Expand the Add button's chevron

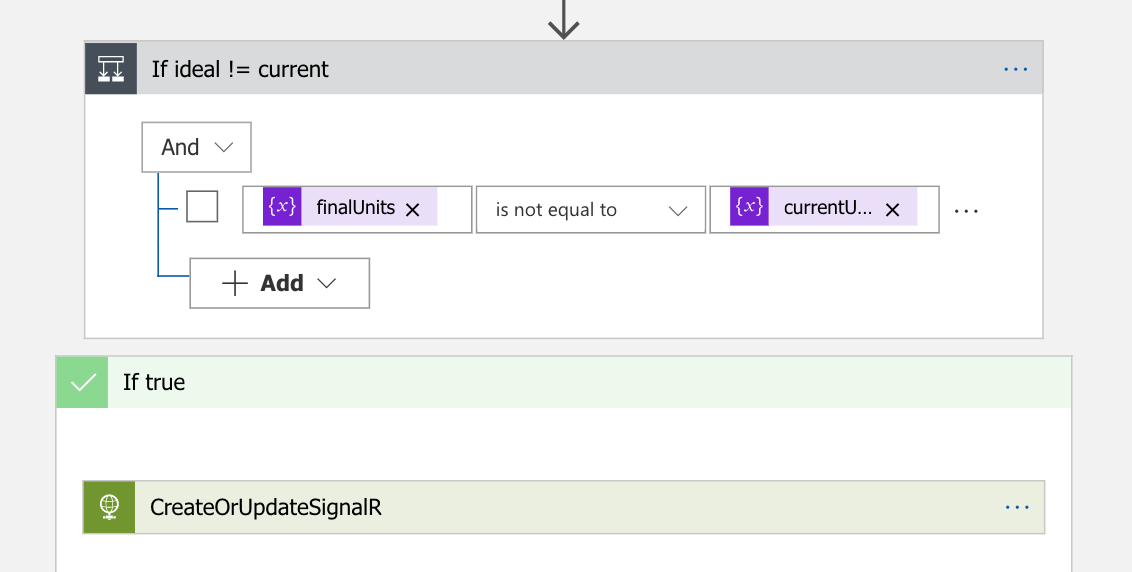(327, 283)
